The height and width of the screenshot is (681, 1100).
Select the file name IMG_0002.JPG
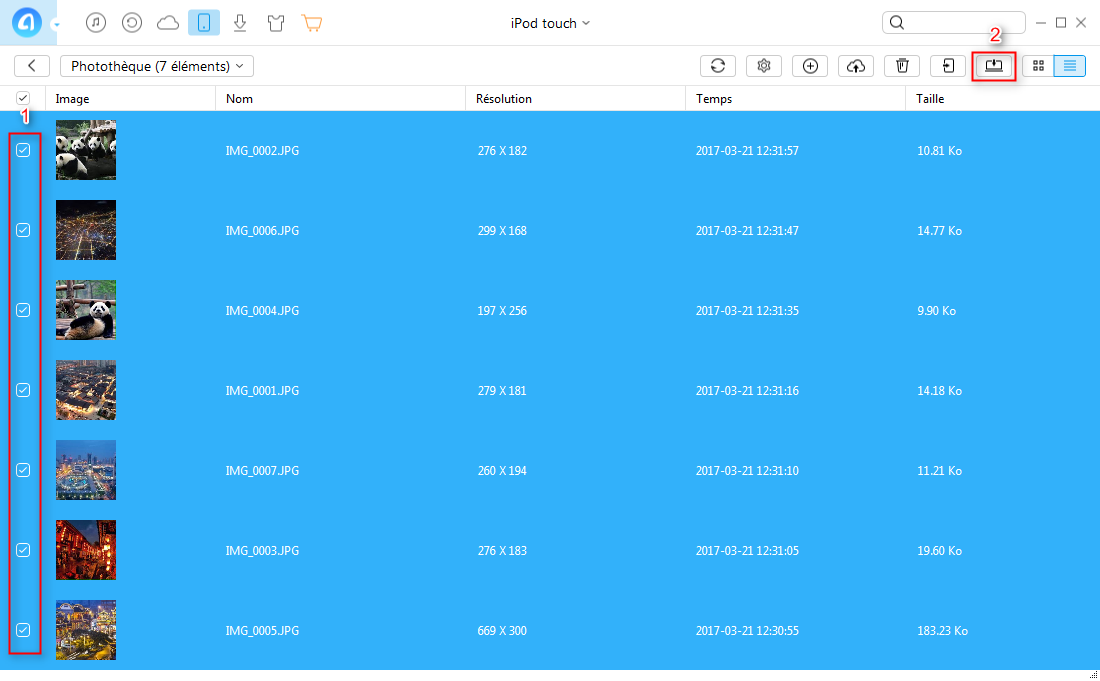tap(262, 151)
